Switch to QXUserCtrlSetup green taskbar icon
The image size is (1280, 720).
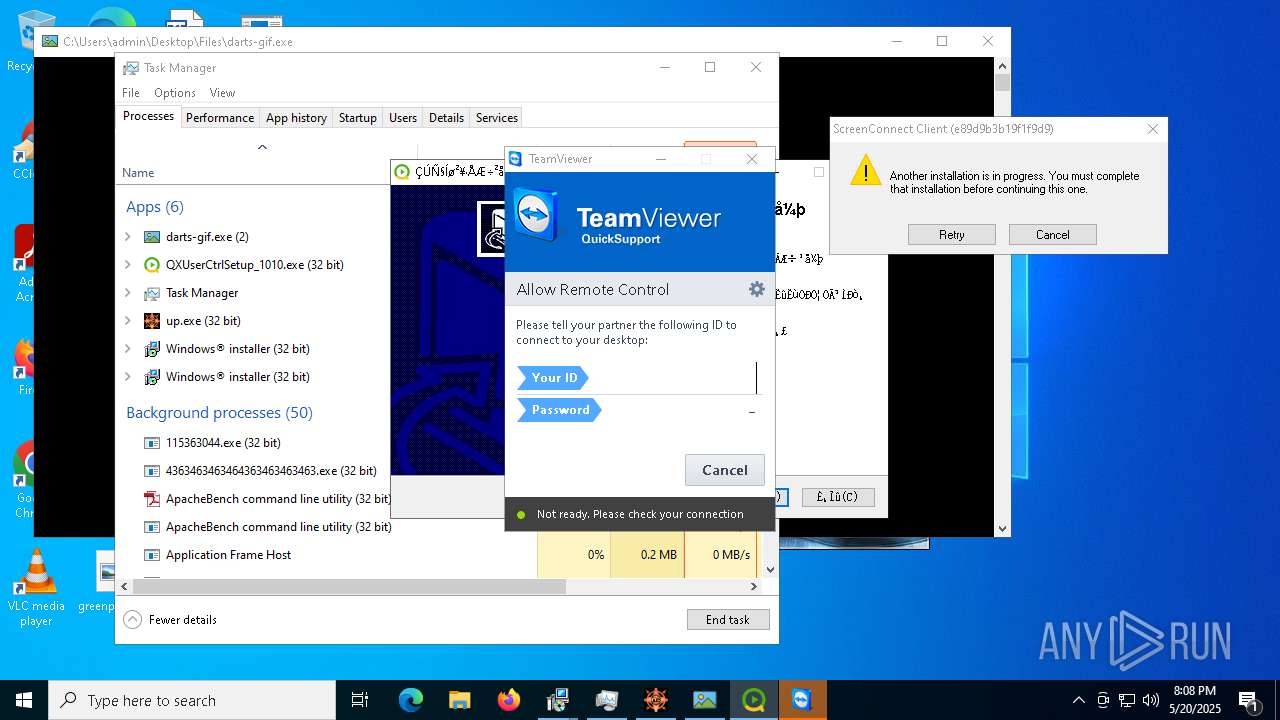click(x=754, y=700)
